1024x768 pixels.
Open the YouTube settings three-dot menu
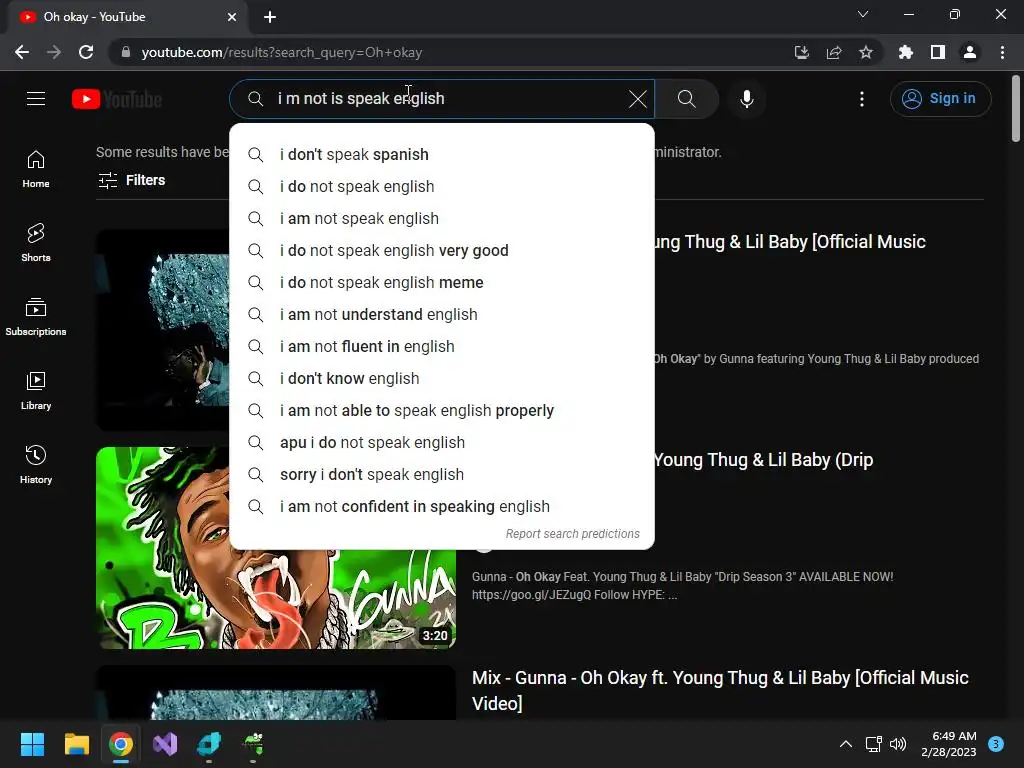pos(862,99)
